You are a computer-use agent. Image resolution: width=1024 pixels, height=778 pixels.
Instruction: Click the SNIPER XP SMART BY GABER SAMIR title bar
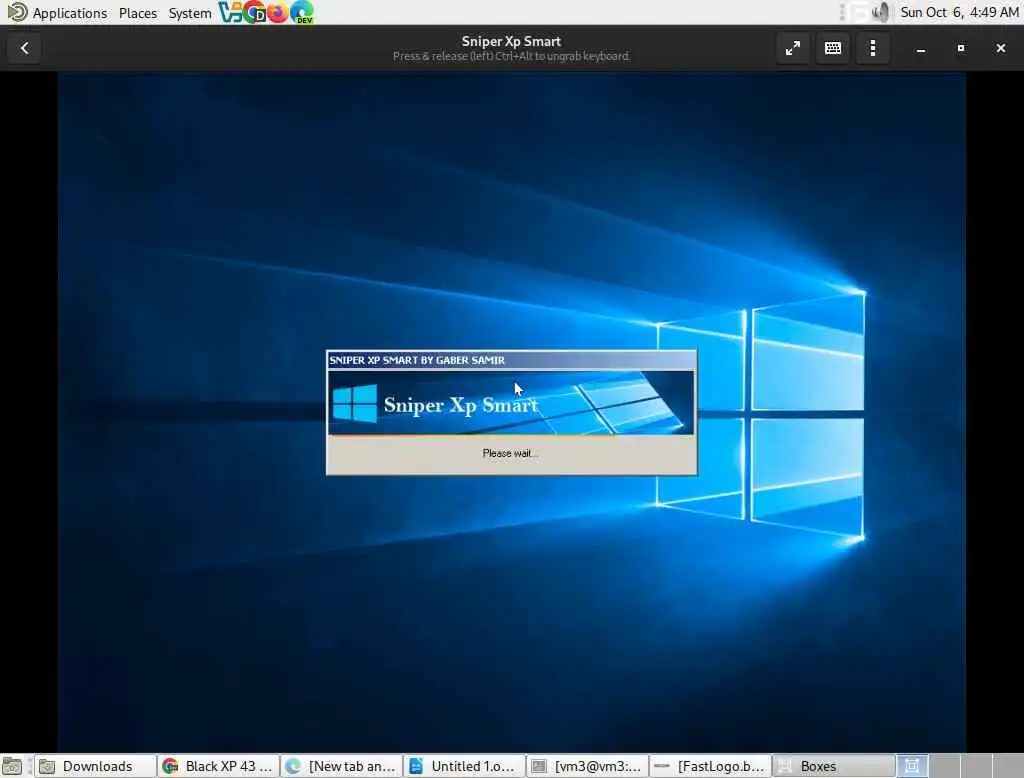(x=511, y=360)
